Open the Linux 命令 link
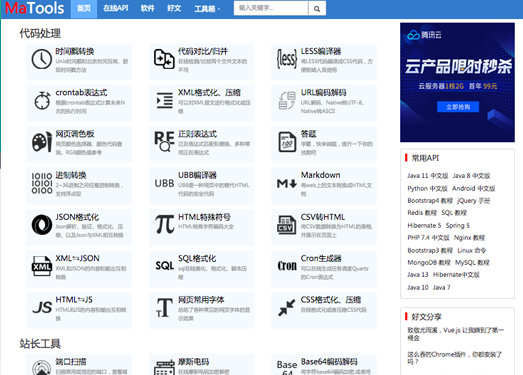Image resolution: width=523 pixels, height=375 pixels. pyautogui.click(x=472, y=250)
